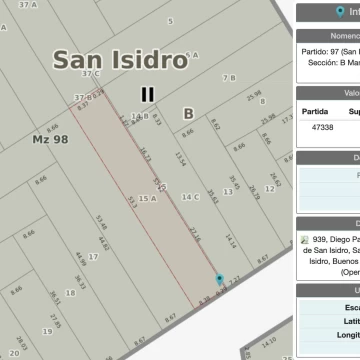This screenshot has width=360, height=360.
Task: Click the Partida column header
Action: point(315,112)
